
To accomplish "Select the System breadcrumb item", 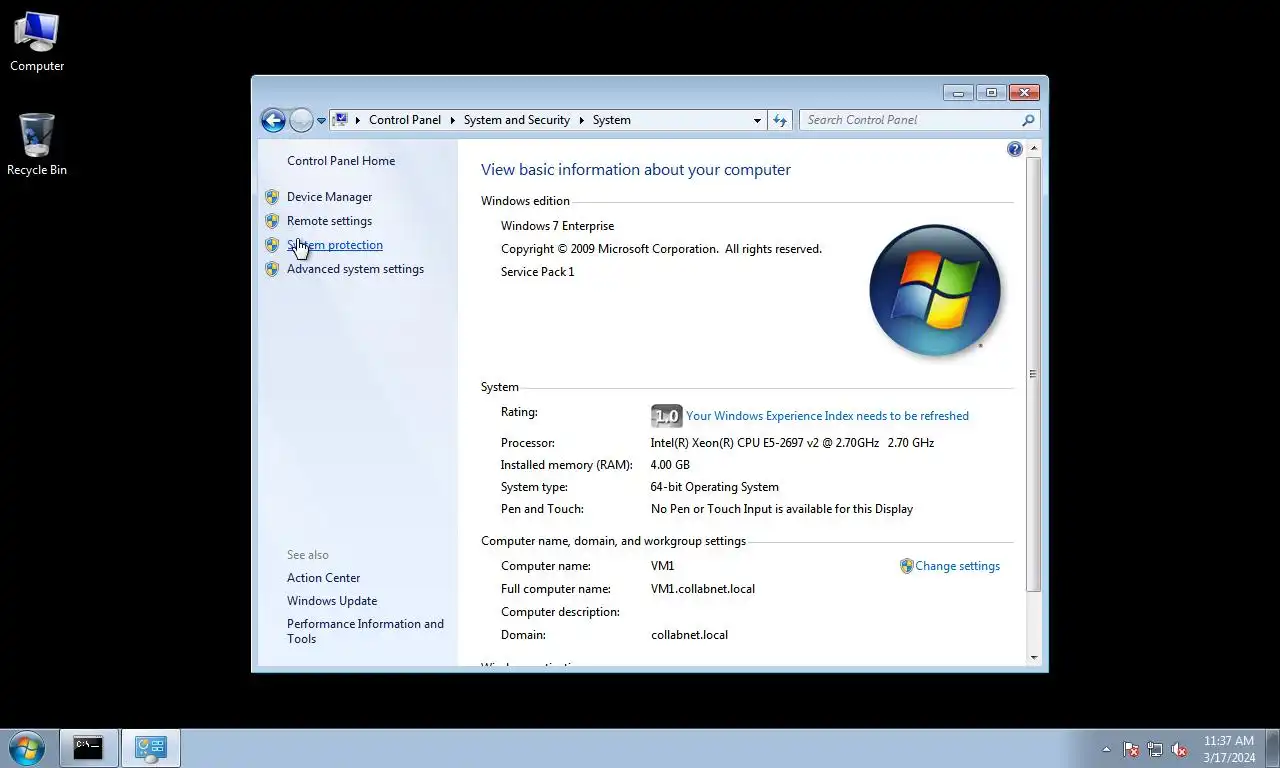I will [x=611, y=120].
